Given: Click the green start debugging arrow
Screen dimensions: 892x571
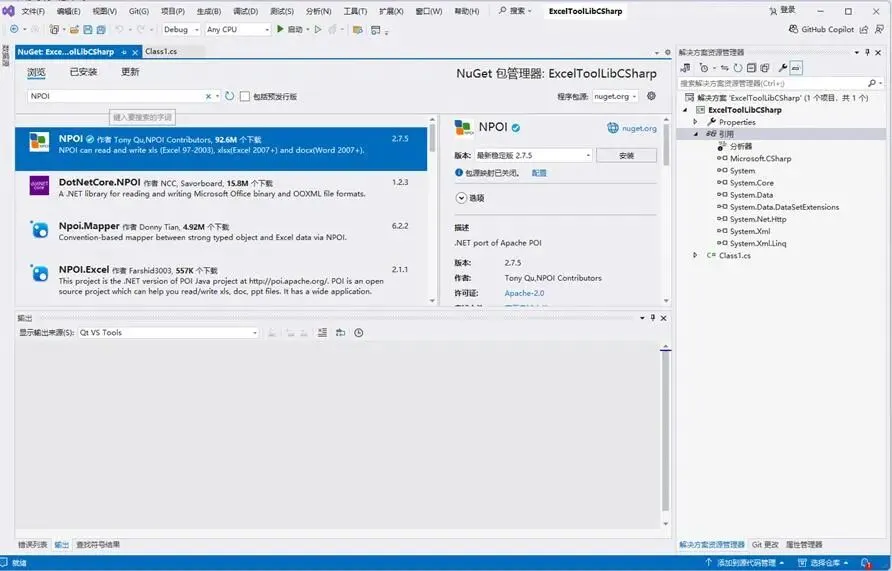Looking at the screenshot, I should point(280,29).
